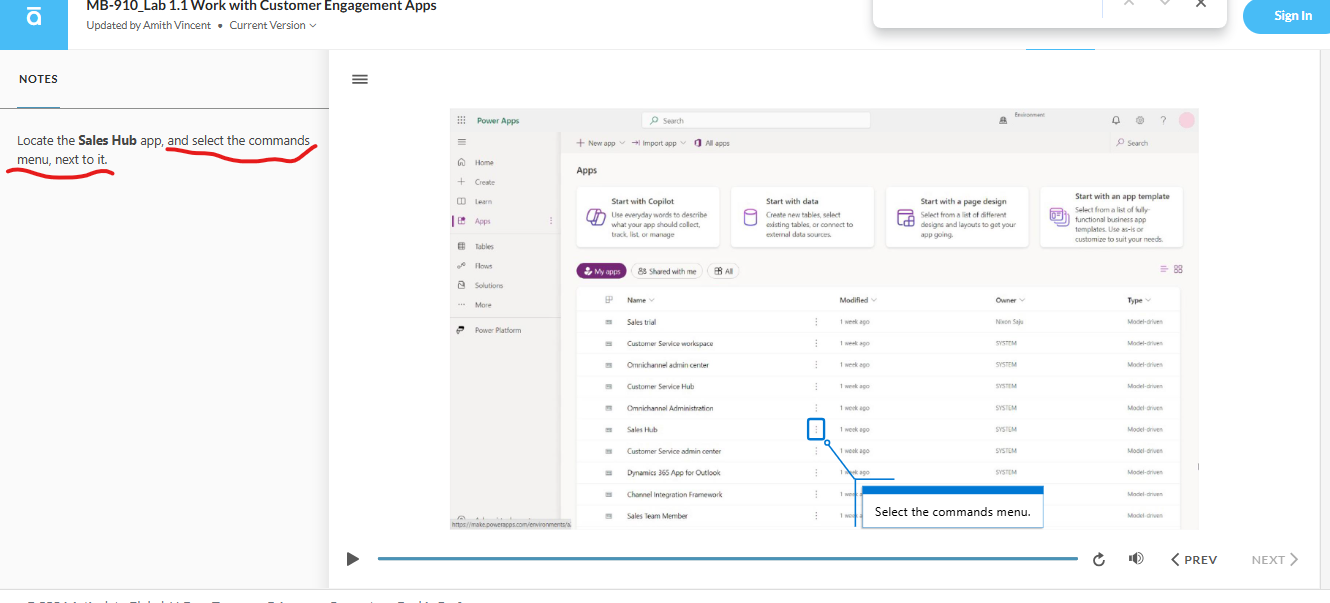Go to Home in left navigation
Image resolution: width=1330 pixels, height=603 pixels.
(x=484, y=162)
